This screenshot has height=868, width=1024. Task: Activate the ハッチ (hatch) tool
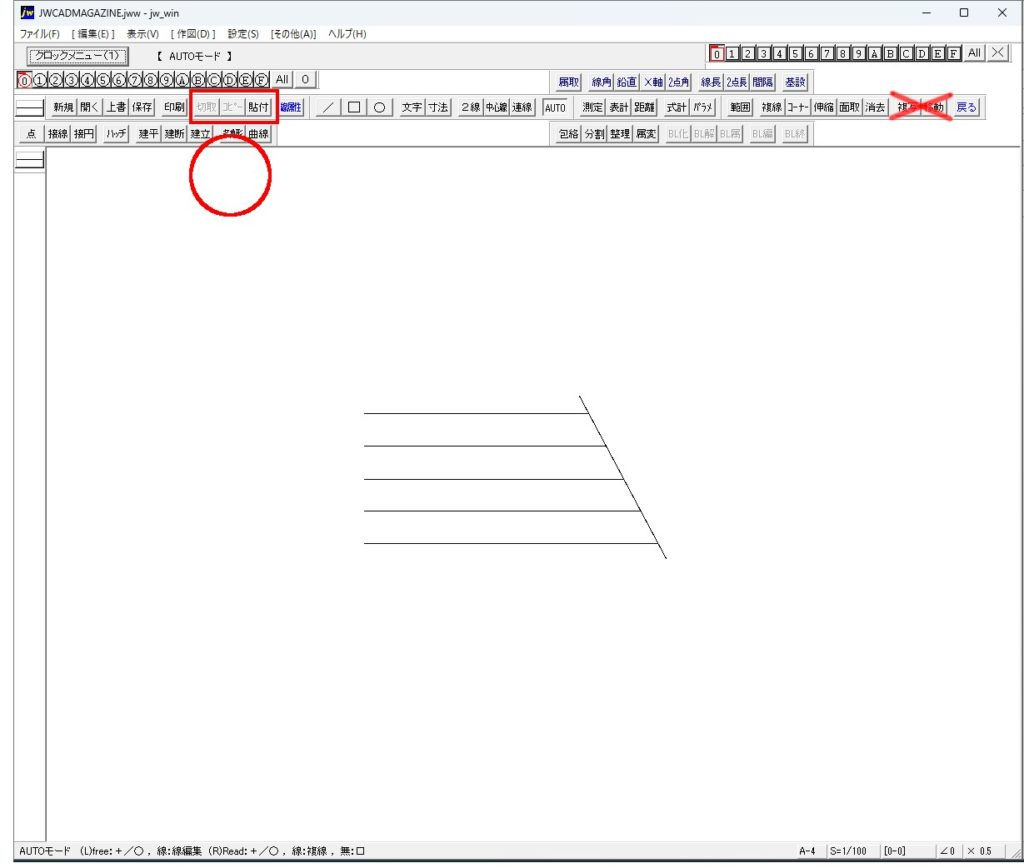[x=117, y=134]
